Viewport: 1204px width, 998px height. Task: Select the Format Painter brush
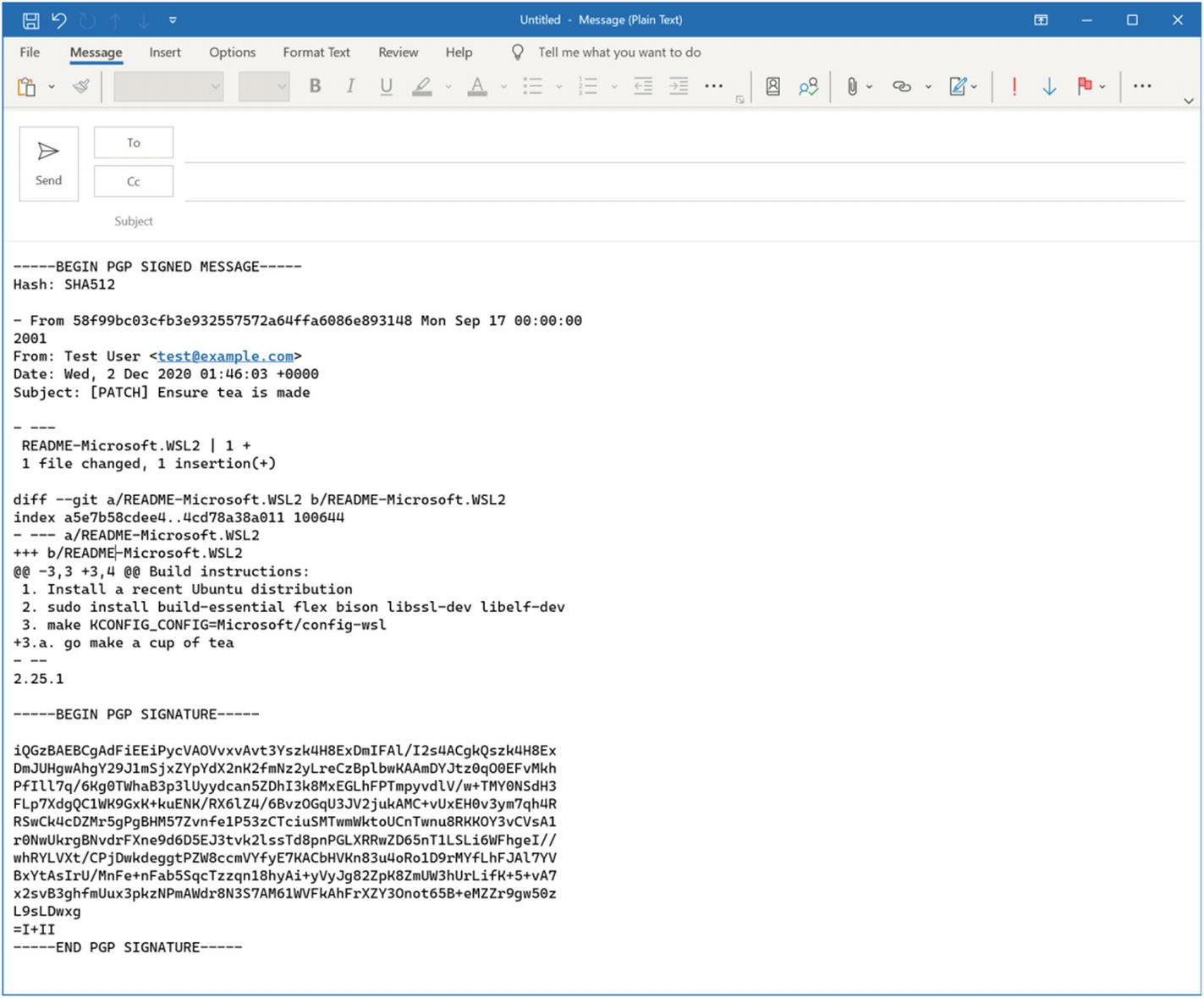[81, 86]
